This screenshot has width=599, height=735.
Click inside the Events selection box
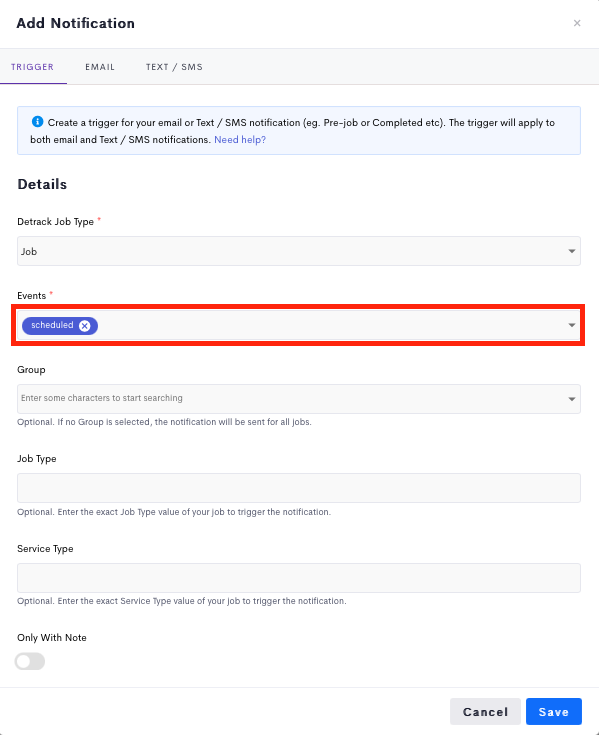tap(299, 325)
